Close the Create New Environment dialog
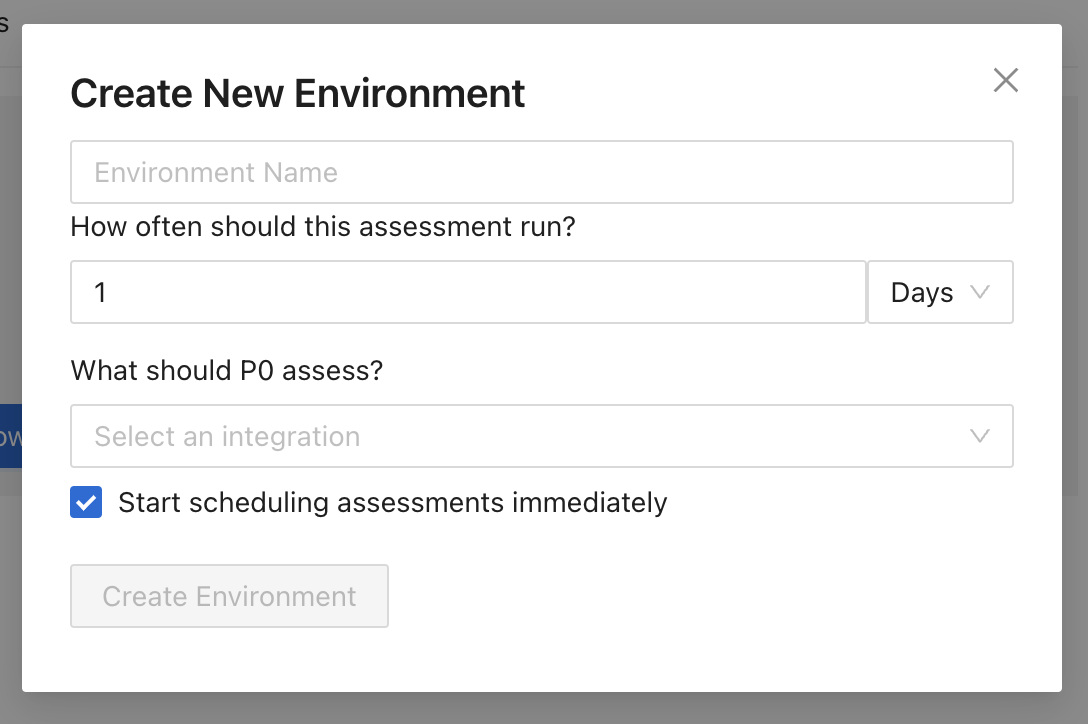 (x=1005, y=80)
